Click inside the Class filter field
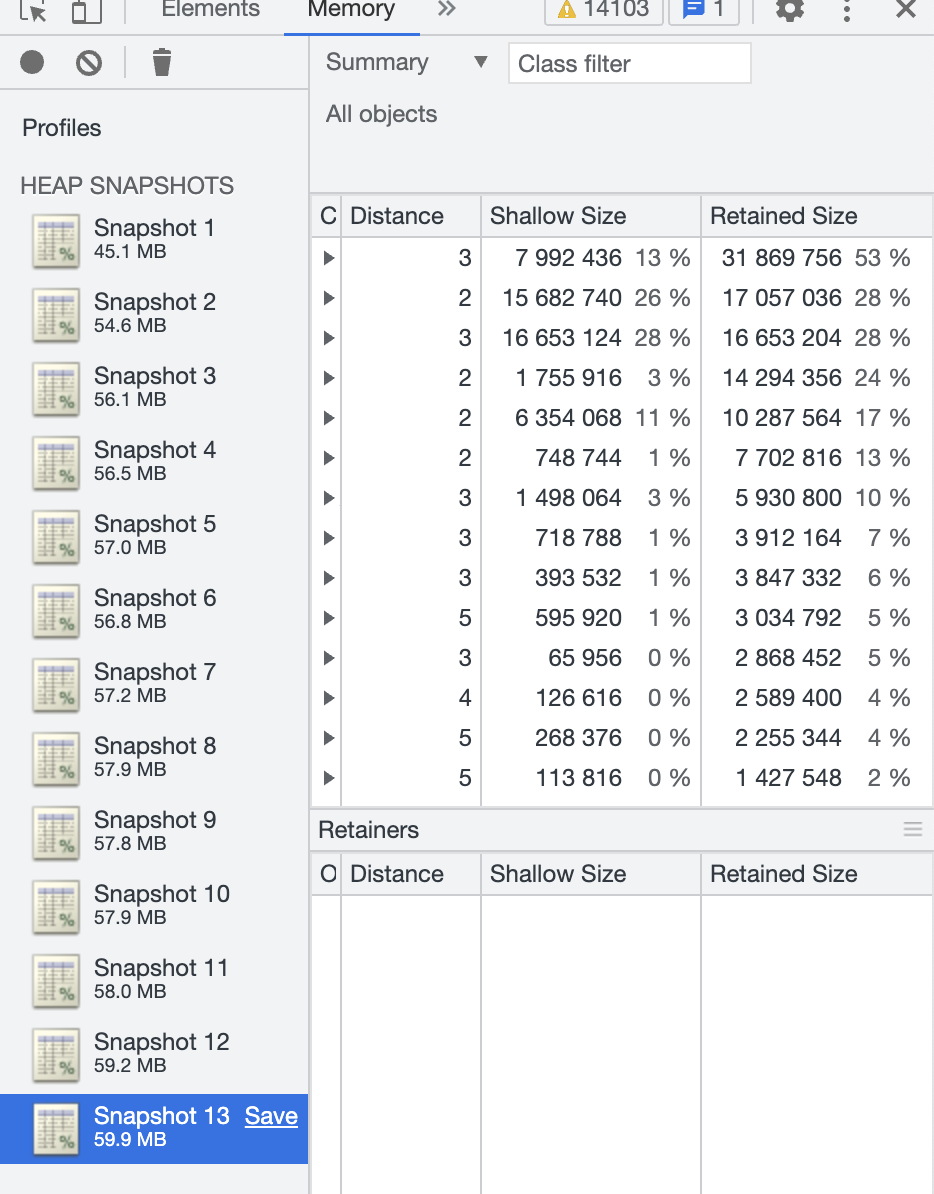934x1194 pixels. click(x=629, y=63)
